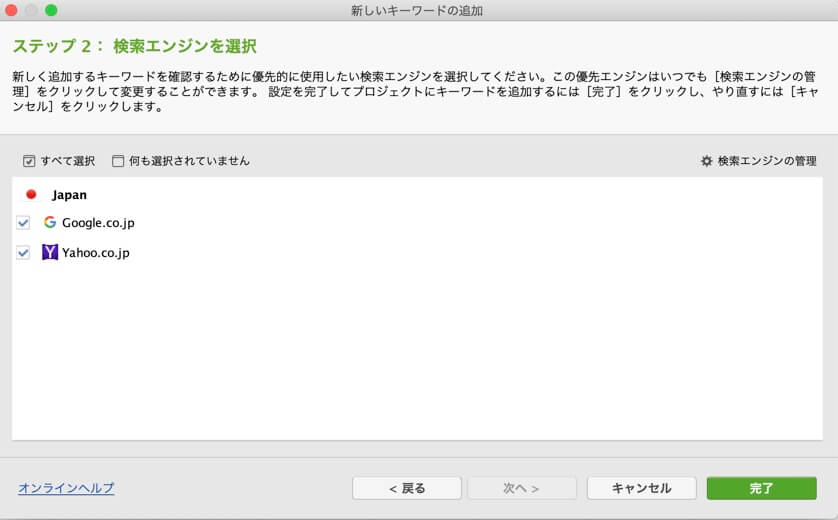Go back with the < 戻る button
The width and height of the screenshot is (838, 520).
(406, 488)
